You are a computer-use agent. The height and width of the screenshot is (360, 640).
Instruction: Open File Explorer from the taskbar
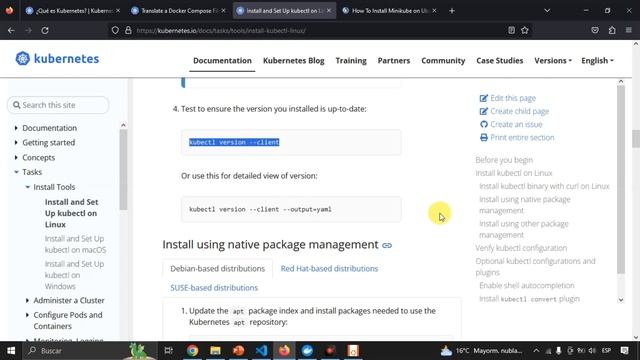(215, 351)
